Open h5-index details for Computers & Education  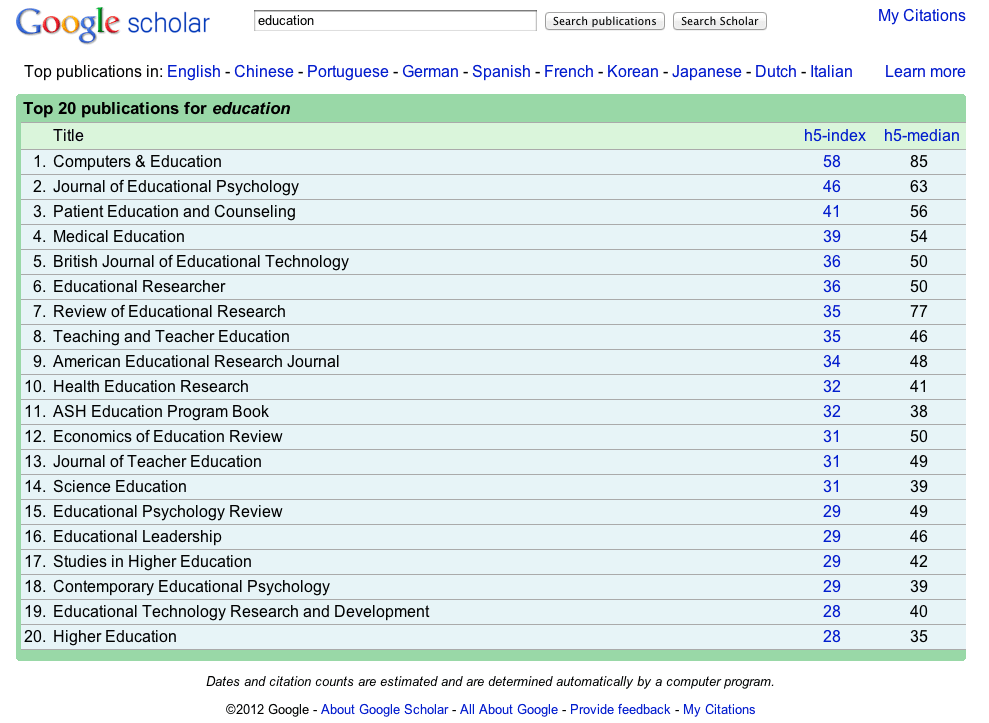click(831, 161)
